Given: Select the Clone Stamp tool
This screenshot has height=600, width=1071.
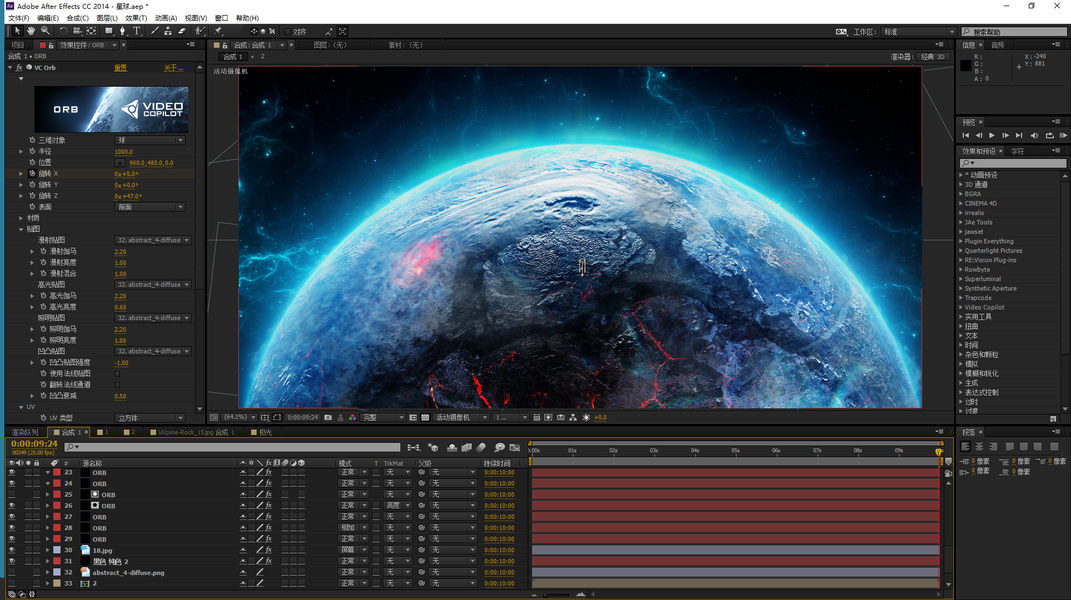Looking at the screenshot, I should pos(167,31).
